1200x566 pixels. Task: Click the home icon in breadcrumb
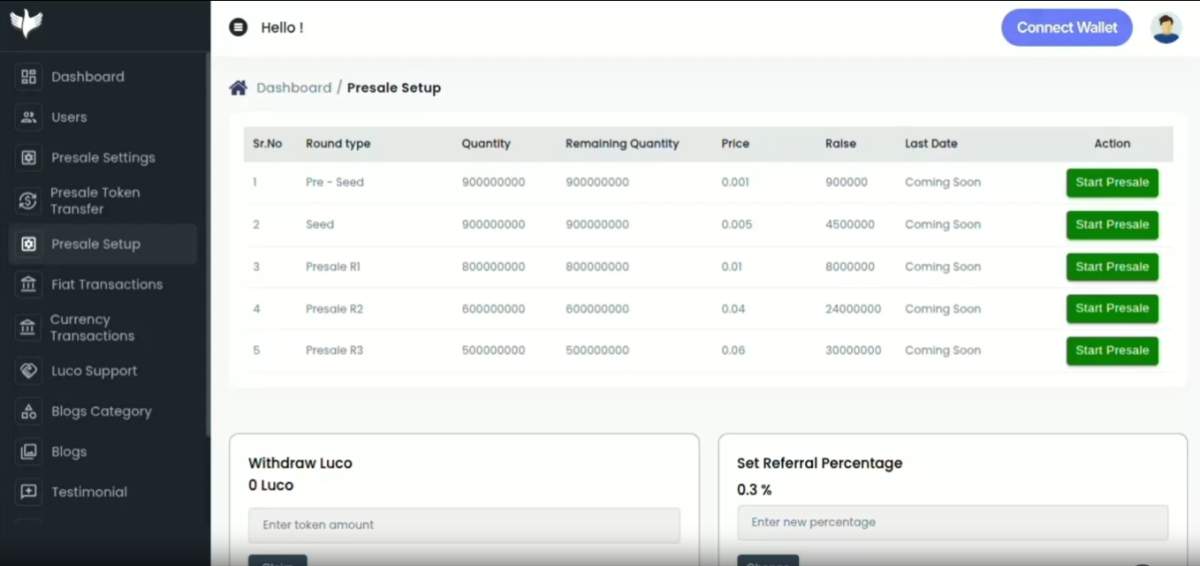[238, 88]
